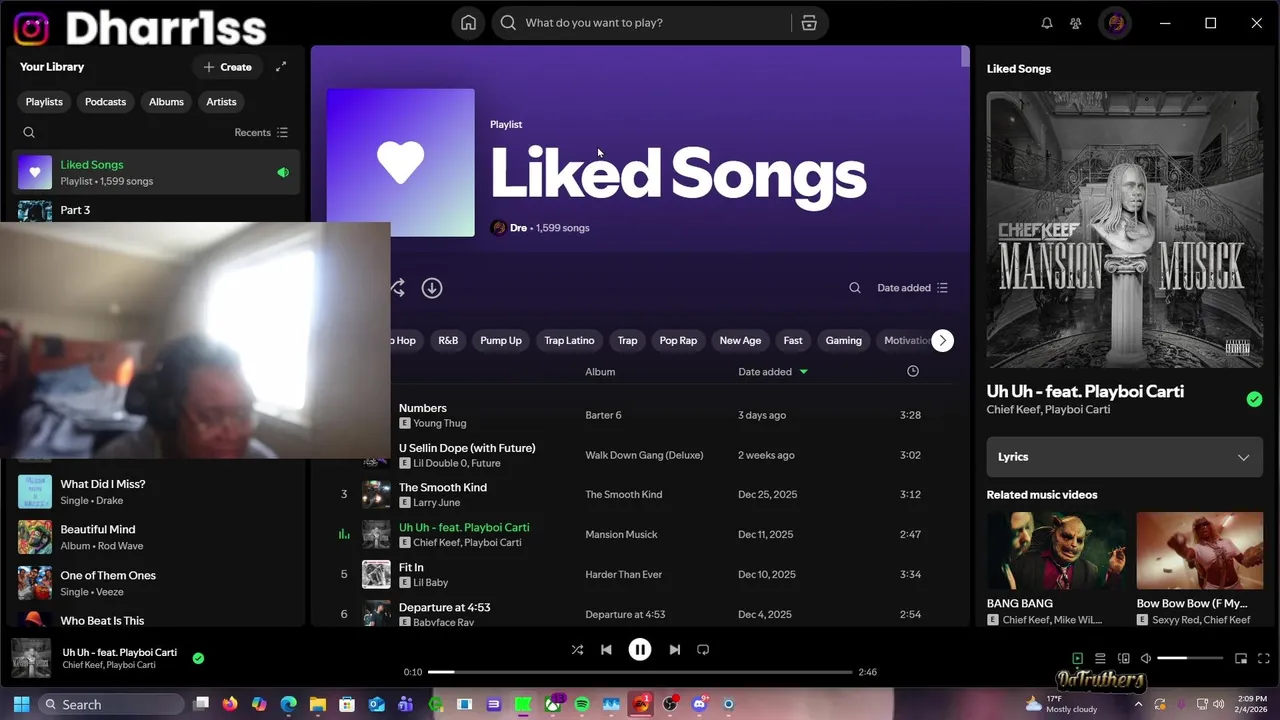Skip to the next track

[x=675, y=650]
